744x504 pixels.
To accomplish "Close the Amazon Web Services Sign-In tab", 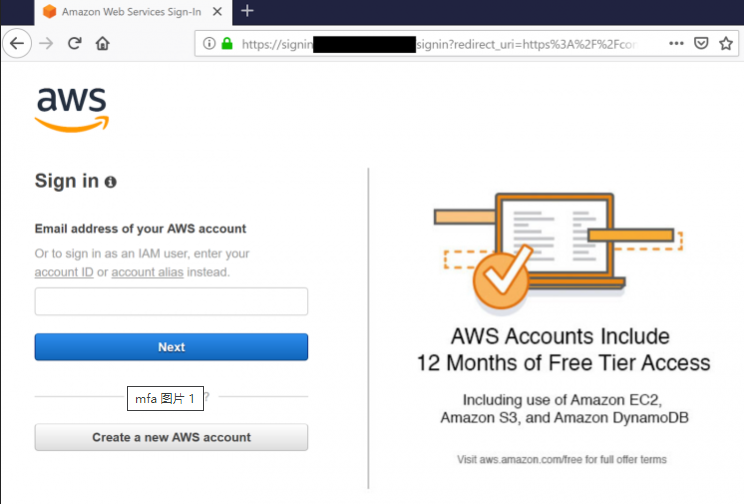I will tap(217, 11).
